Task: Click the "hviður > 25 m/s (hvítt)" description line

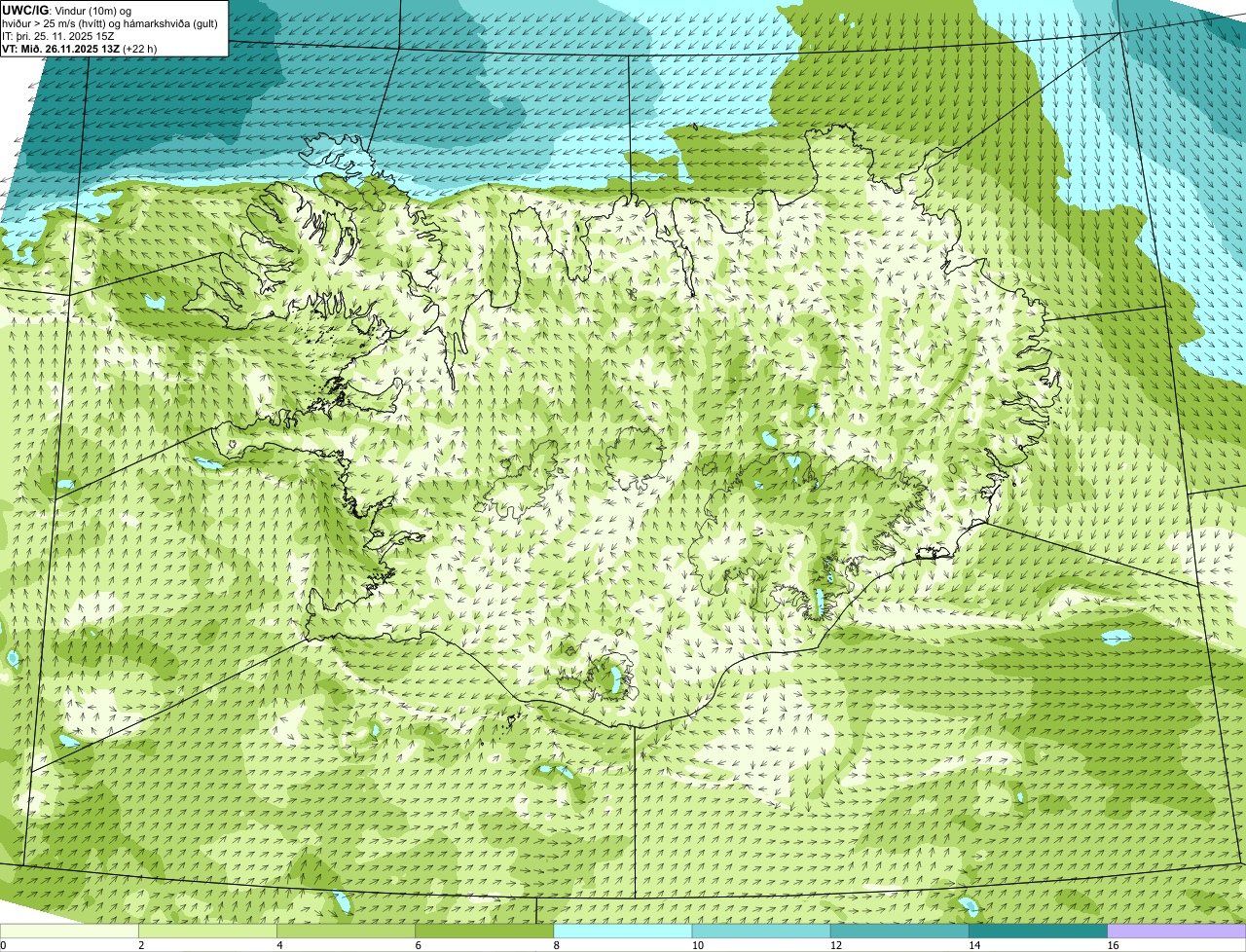Action: [111, 23]
